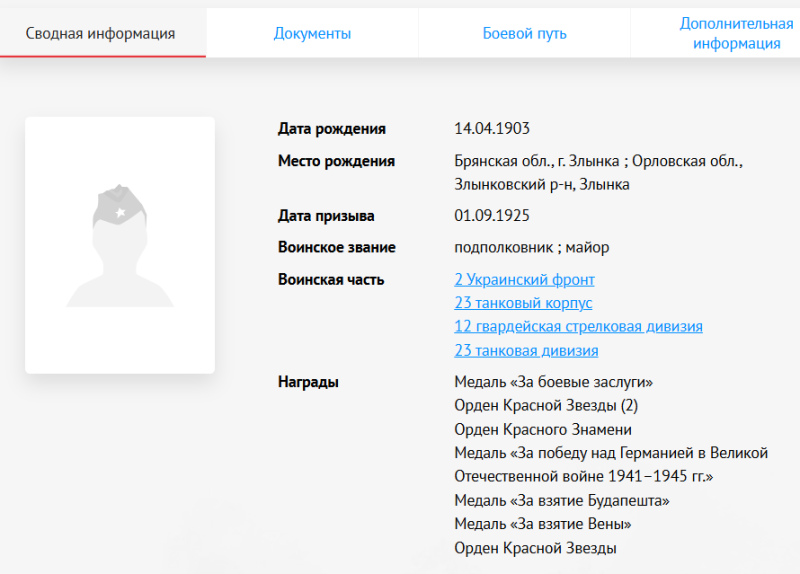Image resolution: width=800 pixels, height=574 pixels.
Task: Click award Орден Красного Знамени
Action: pyautogui.click(x=543, y=430)
